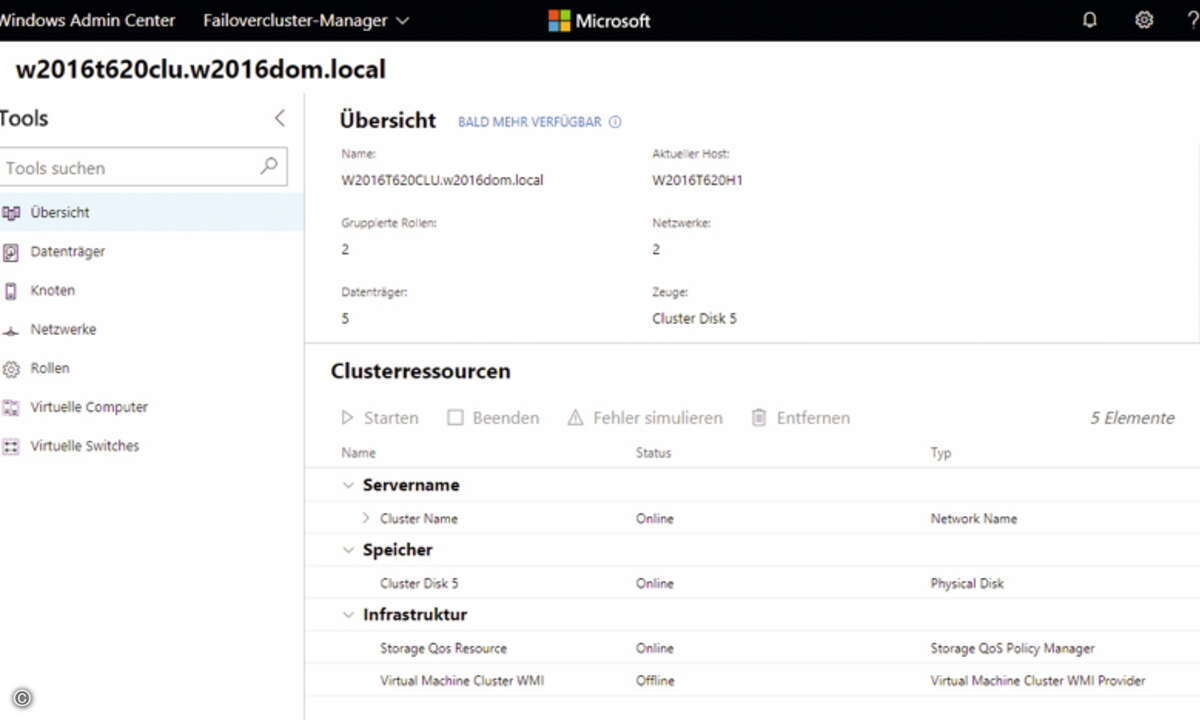Click the w2016t620clu.w2016dom.local page heading
Viewport: 1200px width, 720px height.
pyautogui.click(x=201, y=69)
